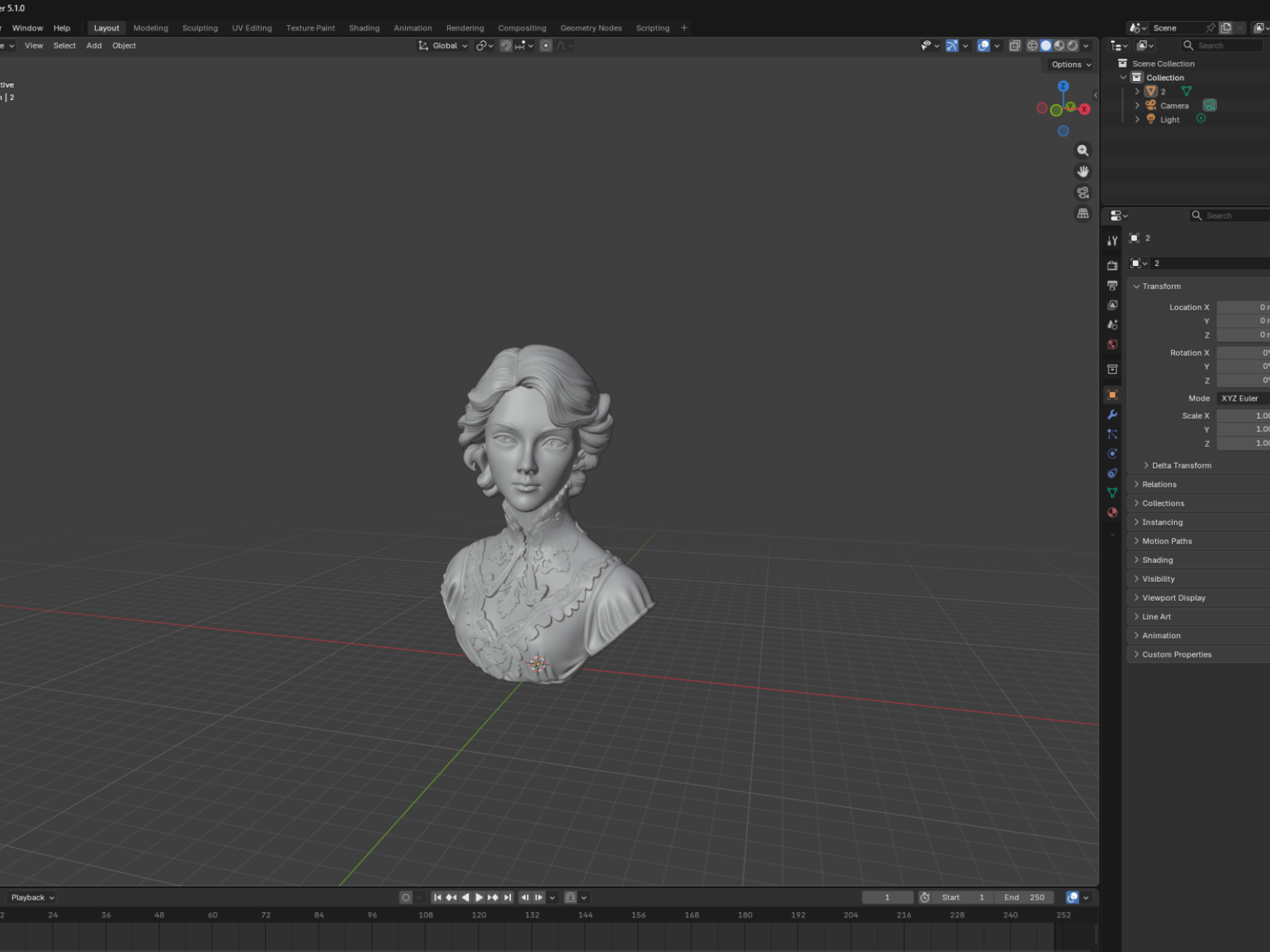Toggle auto keying record button

click(x=405, y=897)
